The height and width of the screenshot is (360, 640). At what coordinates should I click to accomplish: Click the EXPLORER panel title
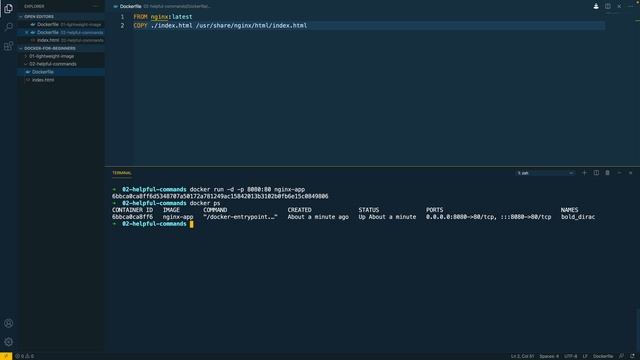click(x=34, y=7)
